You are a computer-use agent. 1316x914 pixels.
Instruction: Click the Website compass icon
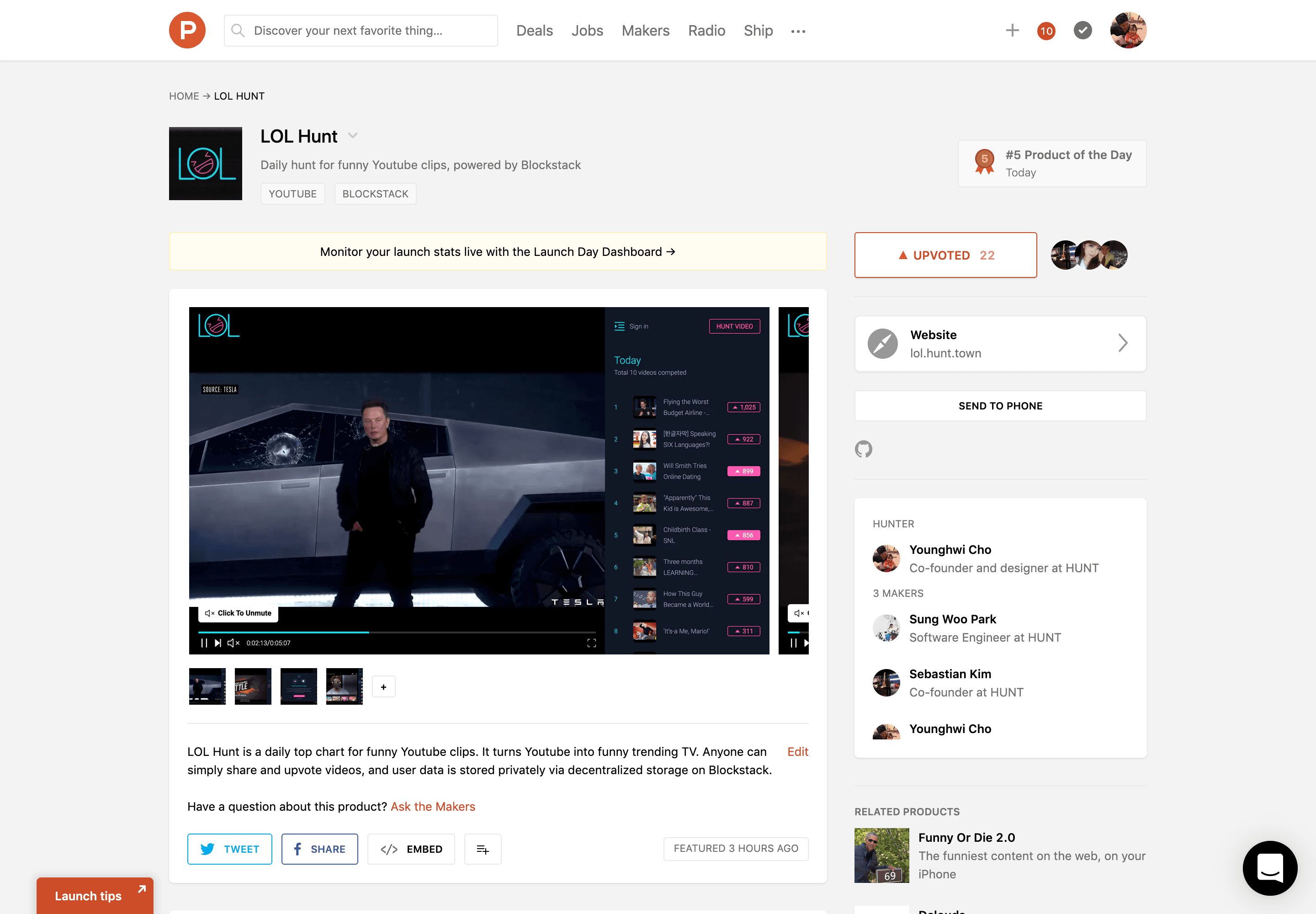click(x=882, y=344)
